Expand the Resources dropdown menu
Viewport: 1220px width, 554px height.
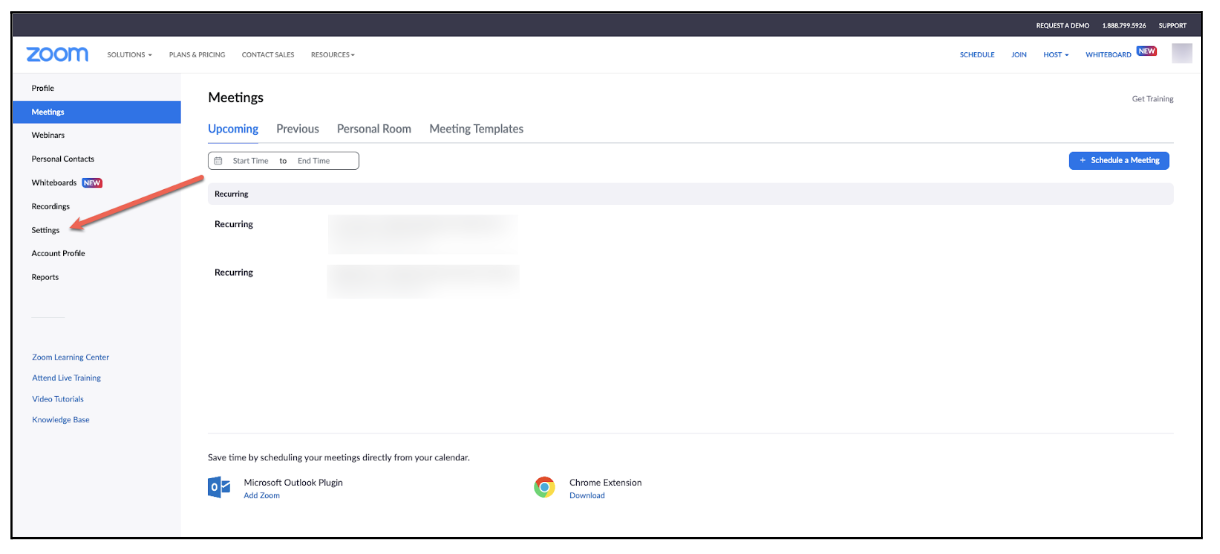332,55
